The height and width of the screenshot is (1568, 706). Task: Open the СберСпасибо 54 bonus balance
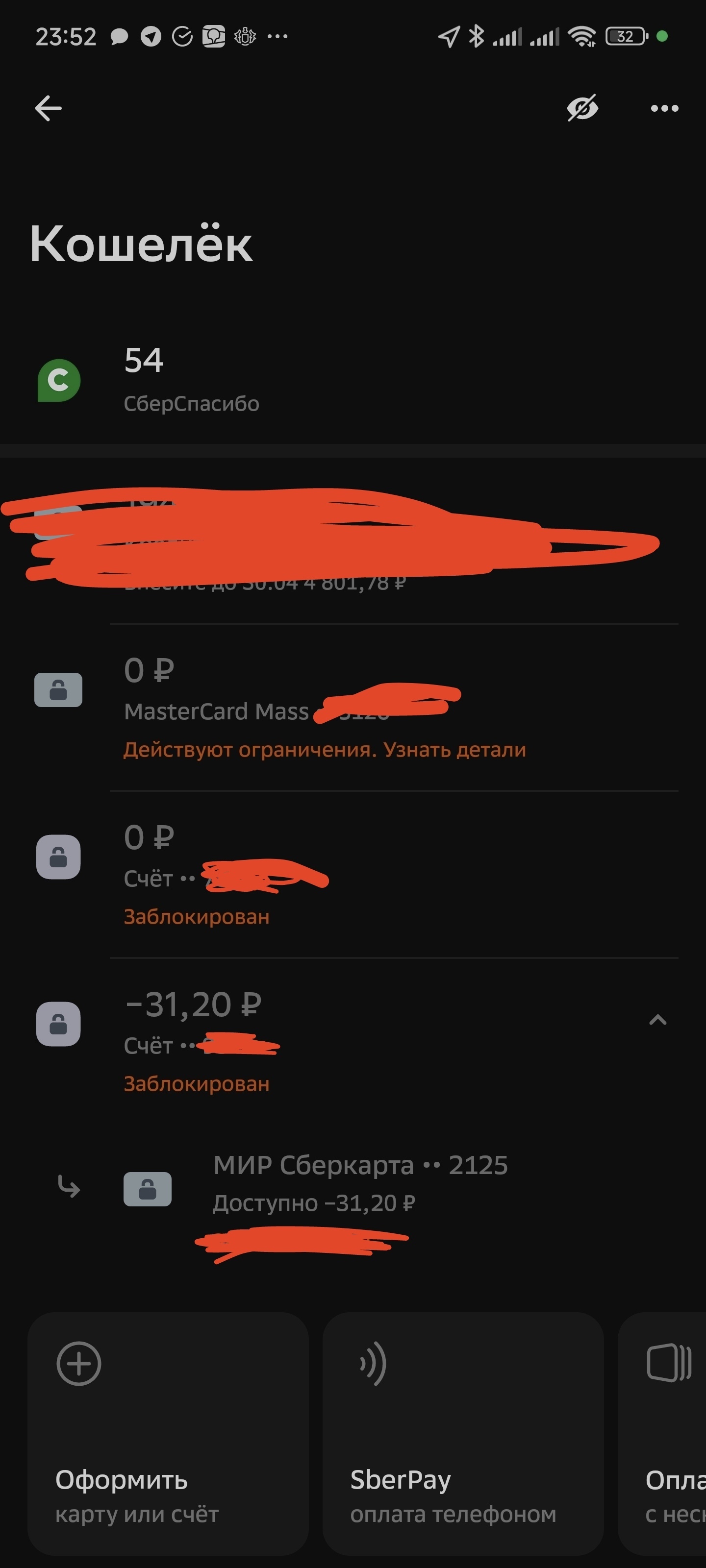[x=353, y=380]
